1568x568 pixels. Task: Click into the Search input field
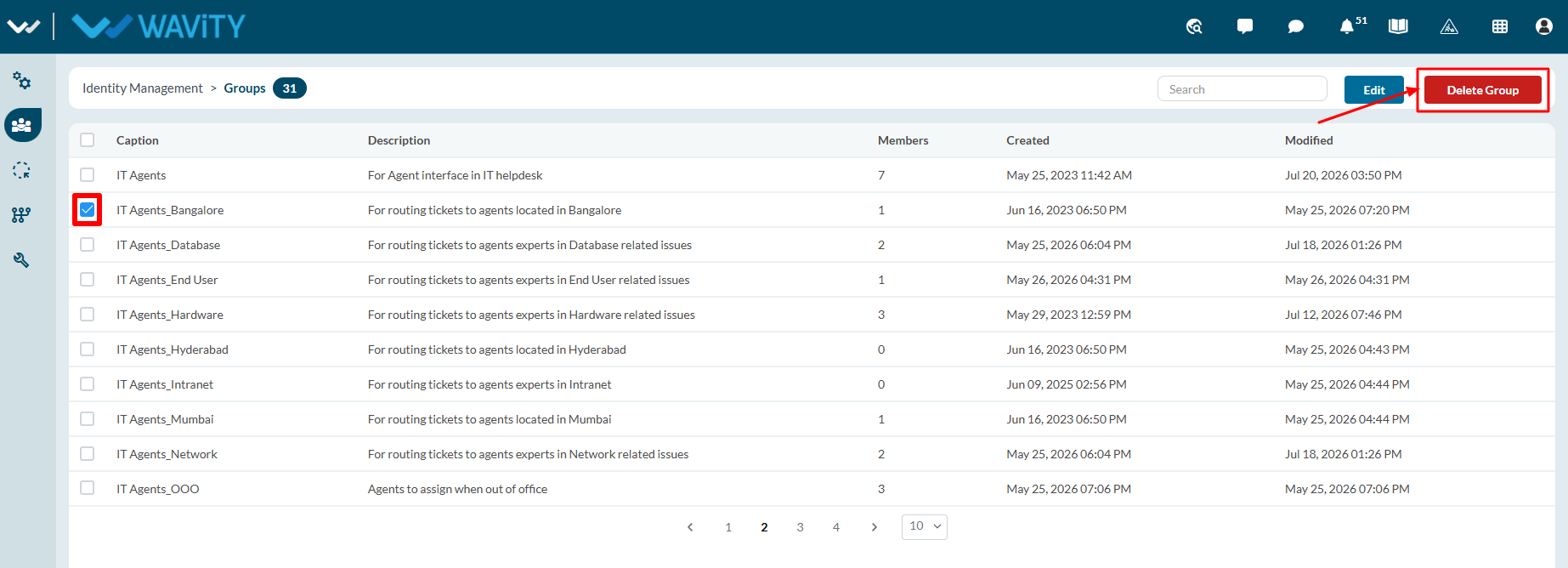[1242, 89]
